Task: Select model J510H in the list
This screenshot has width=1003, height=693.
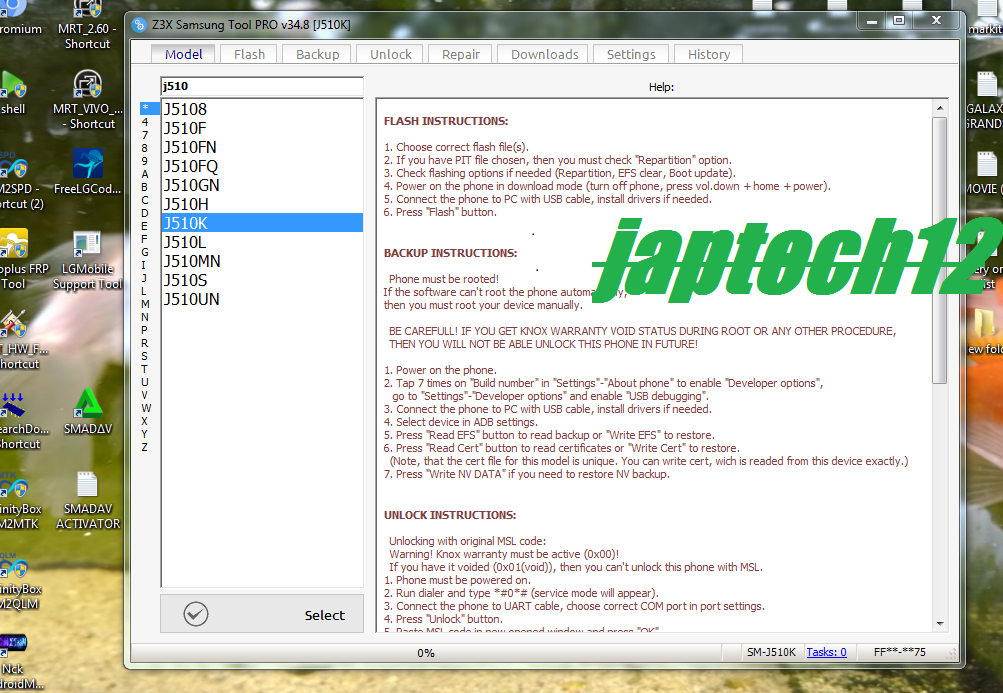Action: click(x=262, y=204)
